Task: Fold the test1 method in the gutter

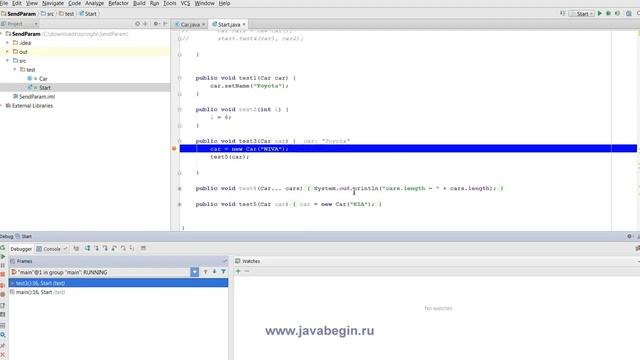Action: click(180, 78)
